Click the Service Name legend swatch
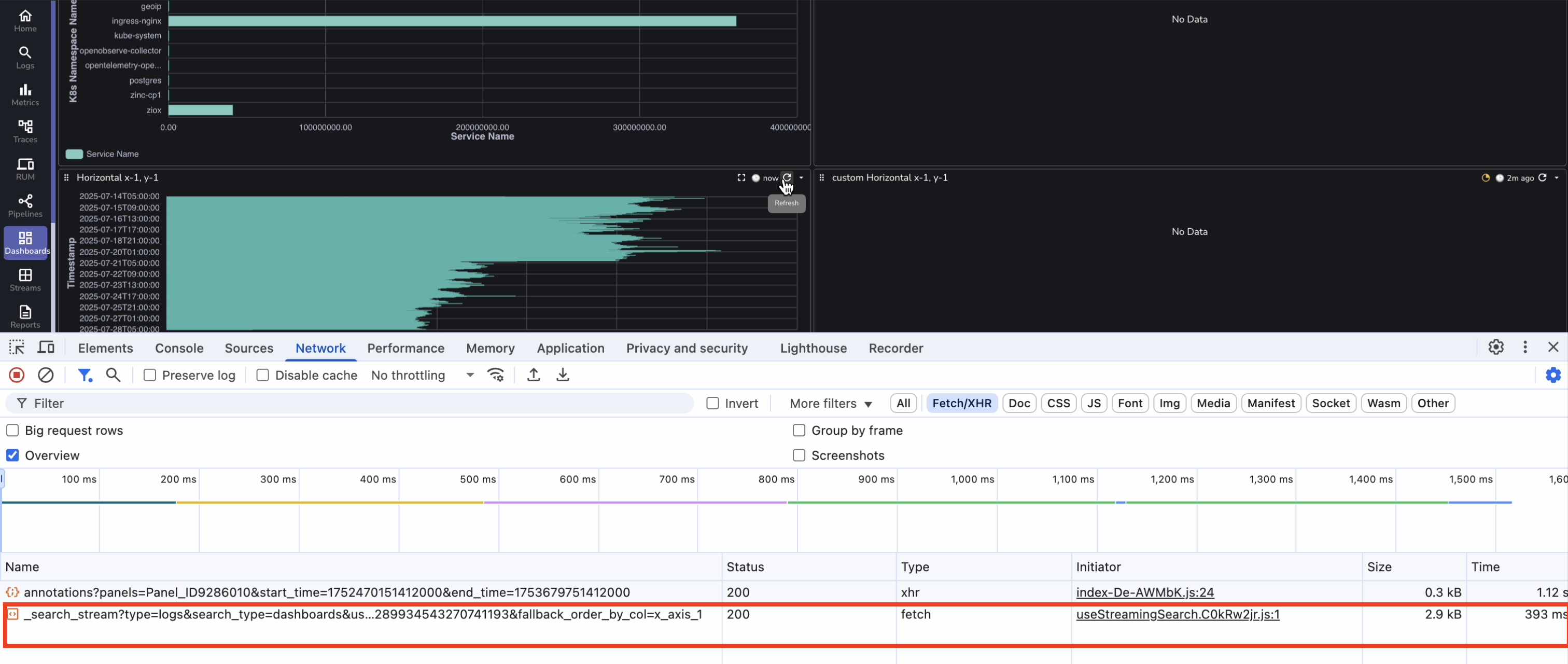Screen dimensions: 1568x664 (74, 154)
